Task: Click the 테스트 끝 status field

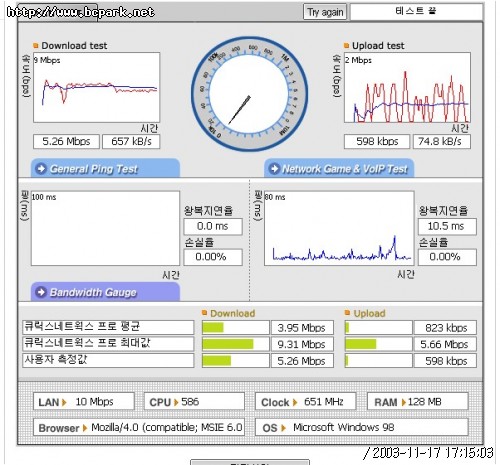Action: 416,12
